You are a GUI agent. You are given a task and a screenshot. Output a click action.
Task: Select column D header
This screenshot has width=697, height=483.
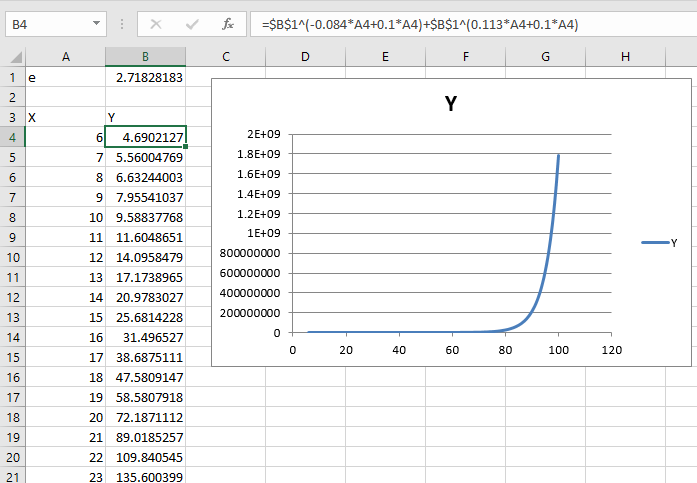pyautogui.click(x=305, y=57)
